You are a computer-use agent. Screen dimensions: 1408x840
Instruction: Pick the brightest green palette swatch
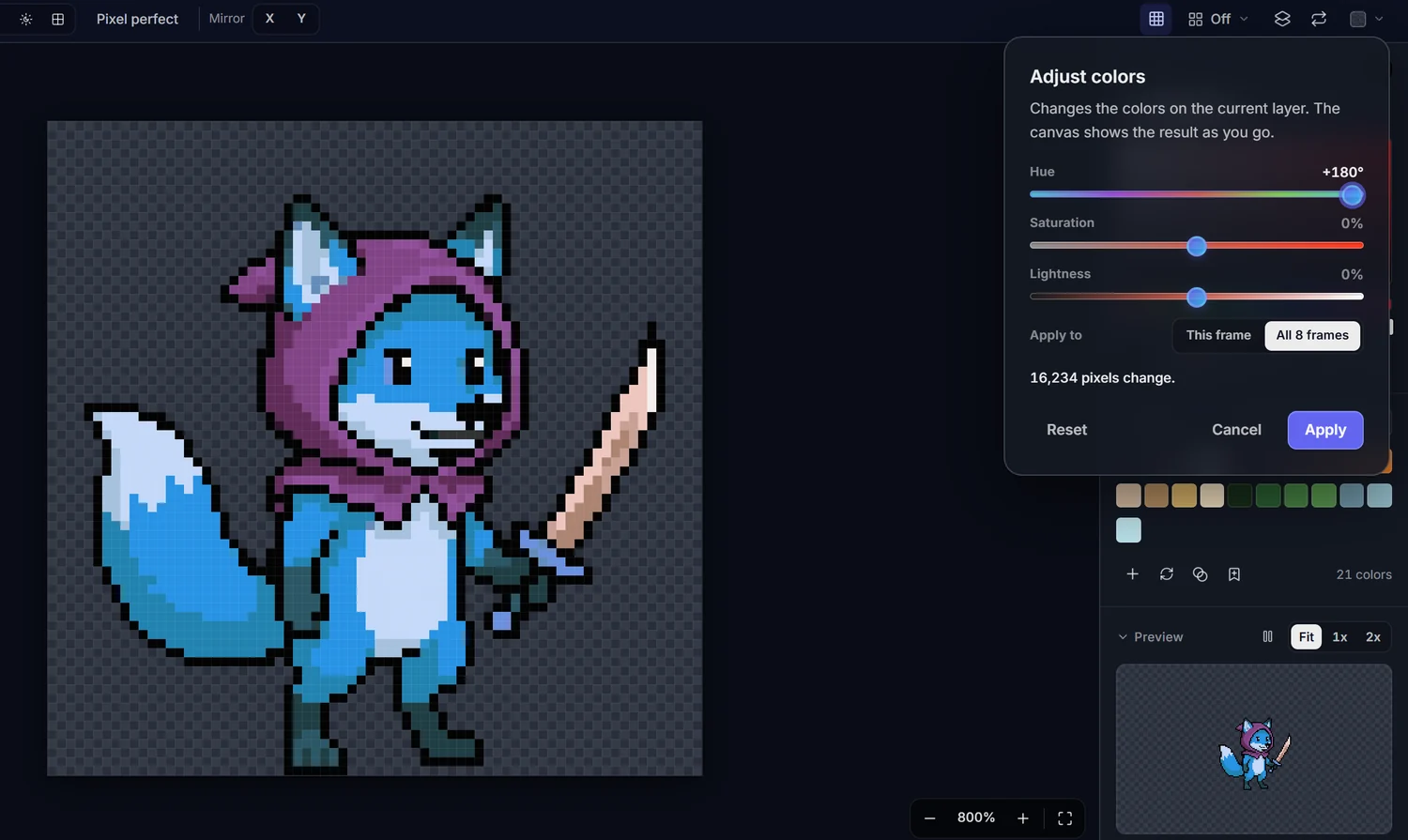click(1324, 496)
